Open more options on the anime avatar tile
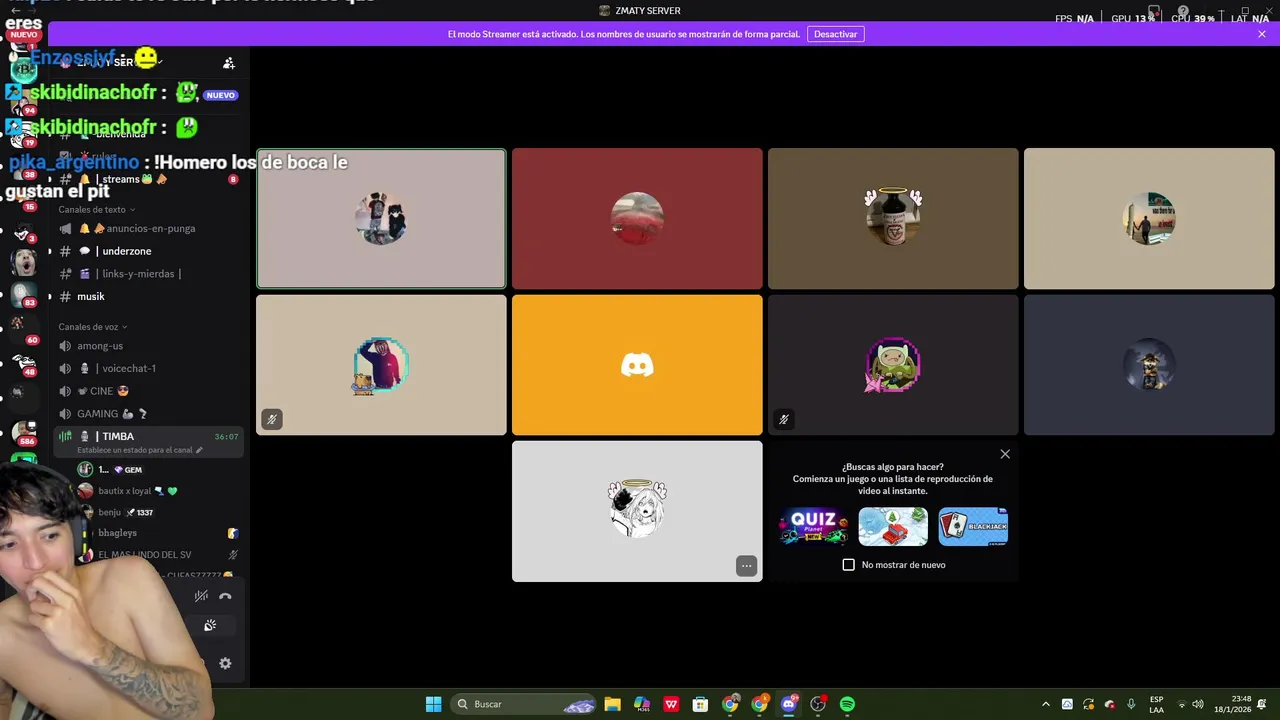 (x=746, y=566)
